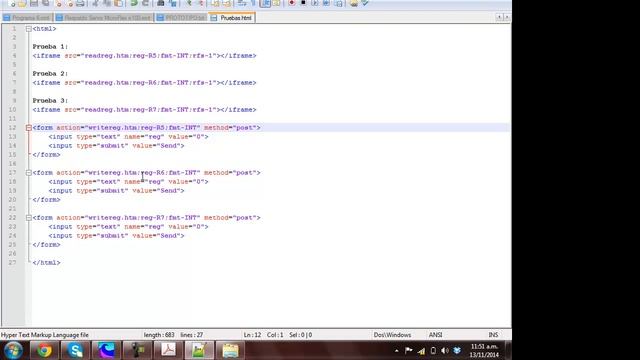Click the Replace toolbar icon
This screenshot has height=360, width=640.
point(173,3)
